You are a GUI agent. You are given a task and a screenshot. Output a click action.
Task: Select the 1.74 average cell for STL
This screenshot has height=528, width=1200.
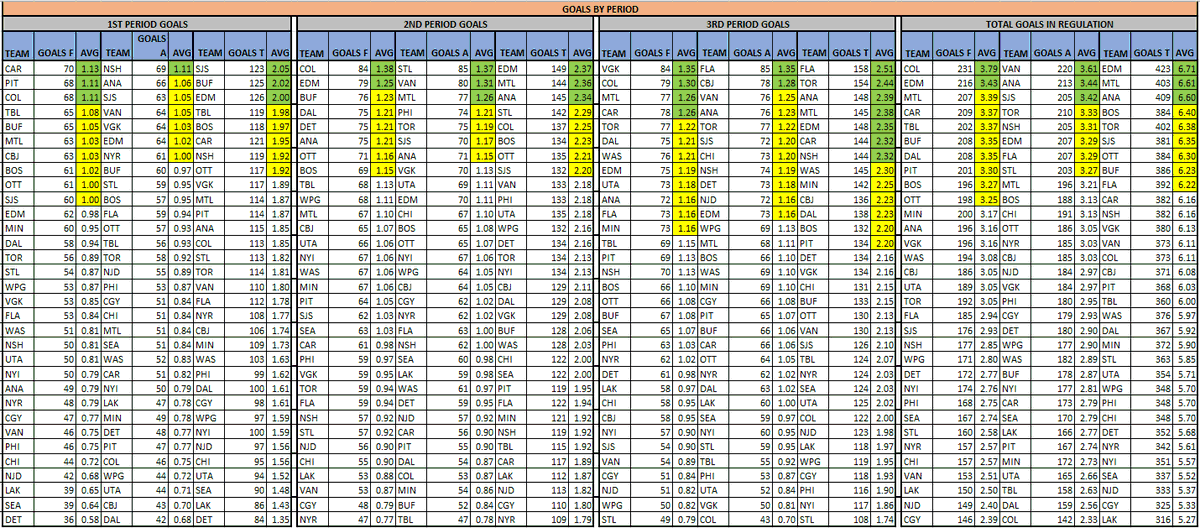pos(884,520)
